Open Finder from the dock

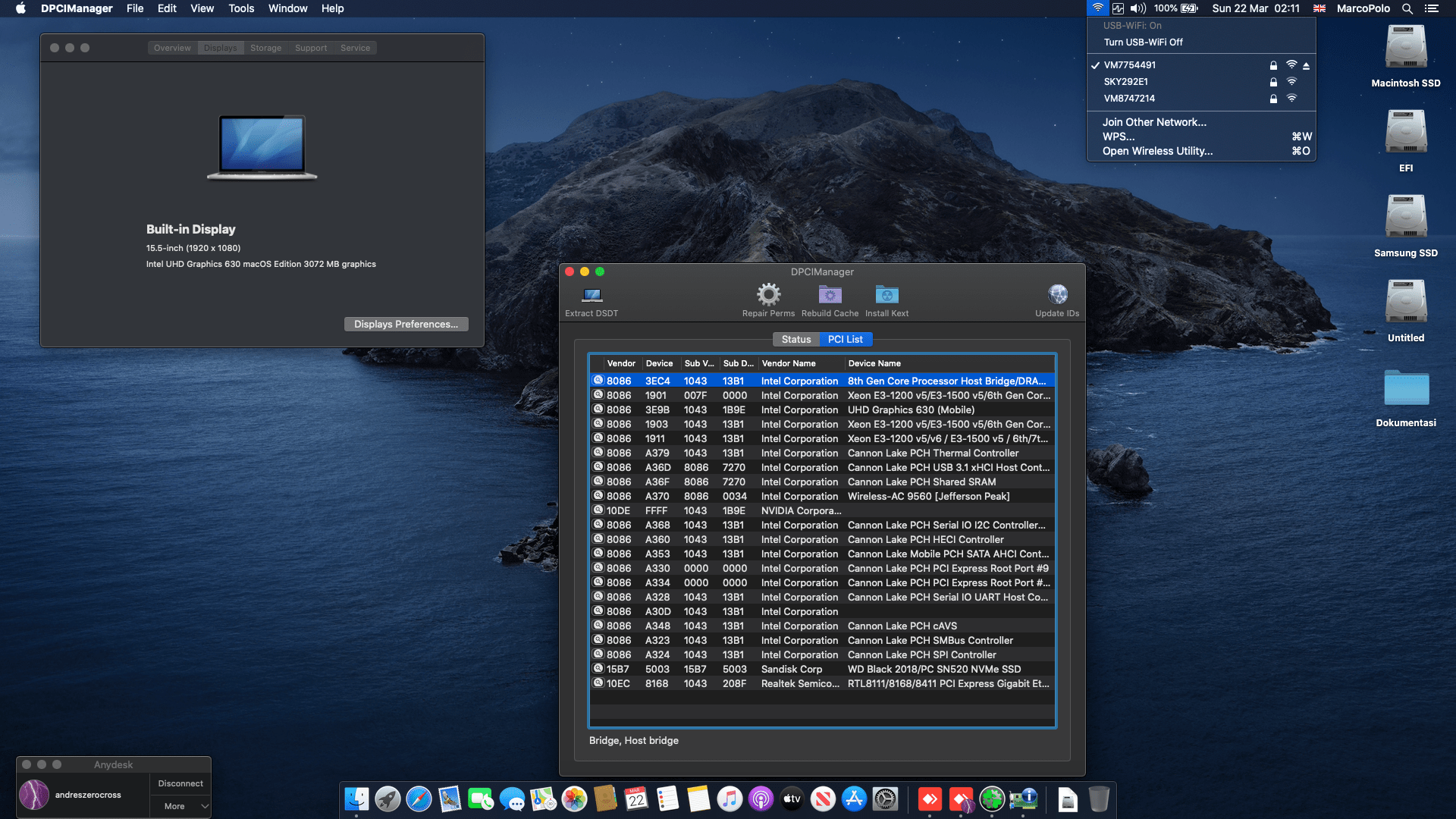click(x=356, y=799)
